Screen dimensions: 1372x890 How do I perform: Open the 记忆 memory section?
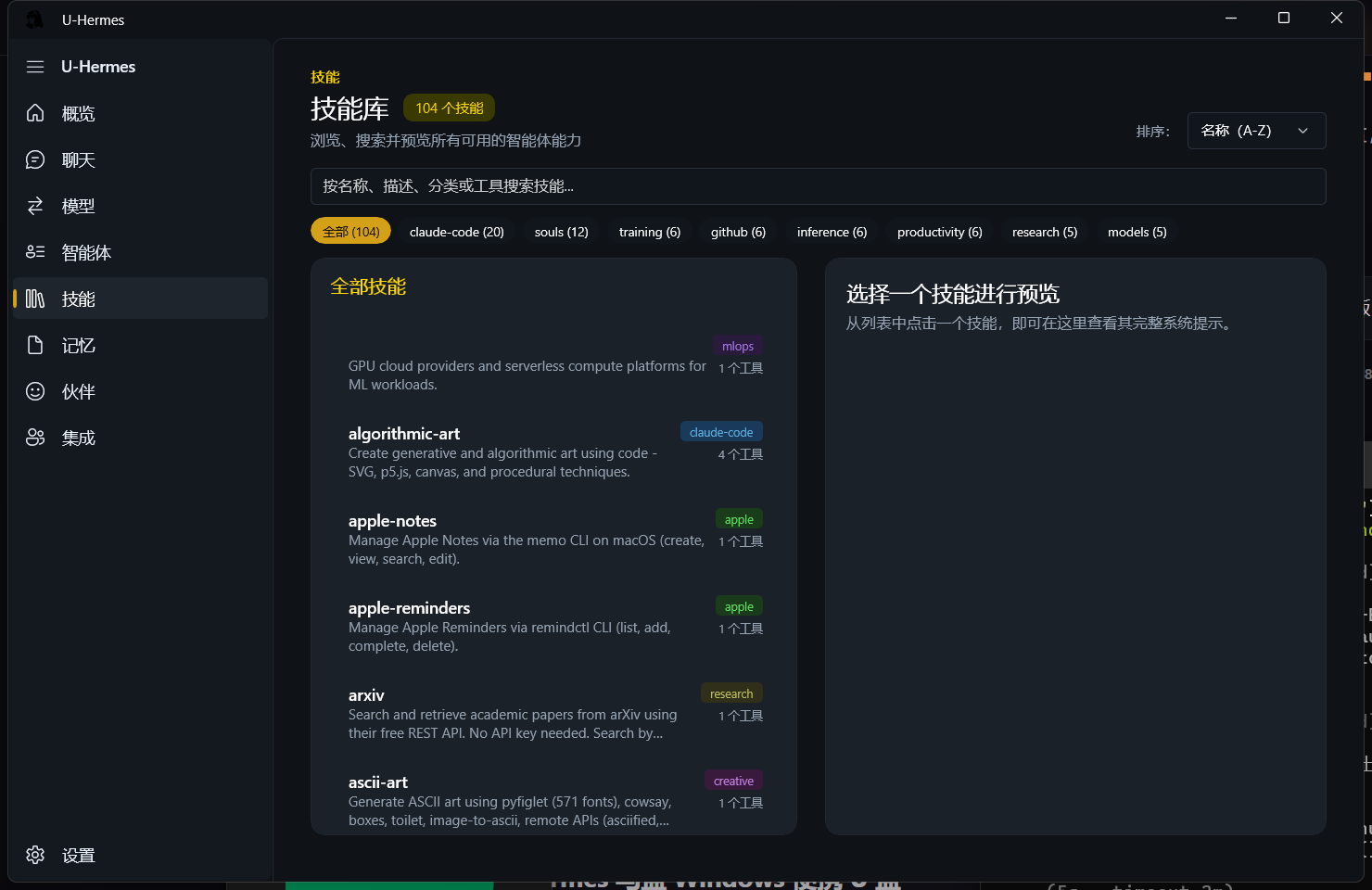click(78, 345)
